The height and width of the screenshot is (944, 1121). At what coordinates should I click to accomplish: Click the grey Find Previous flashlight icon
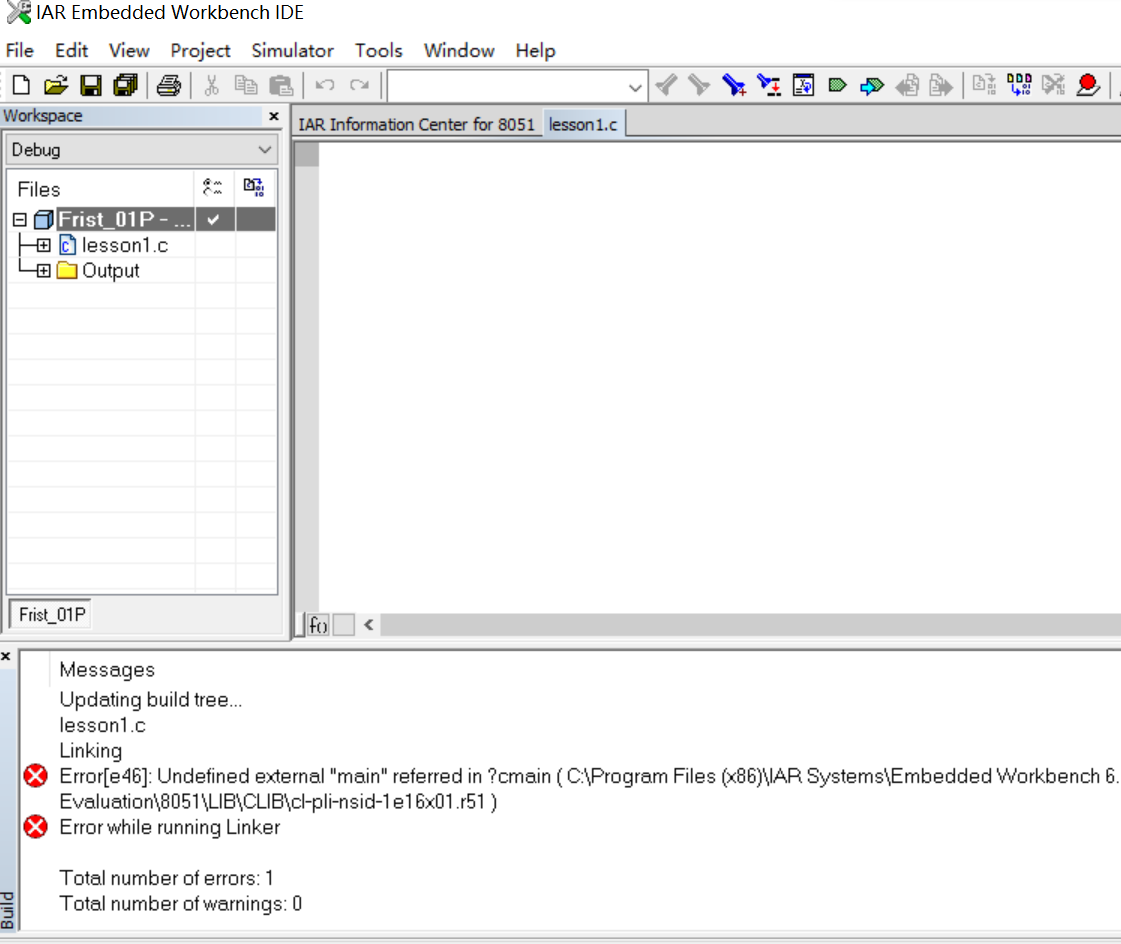[699, 86]
